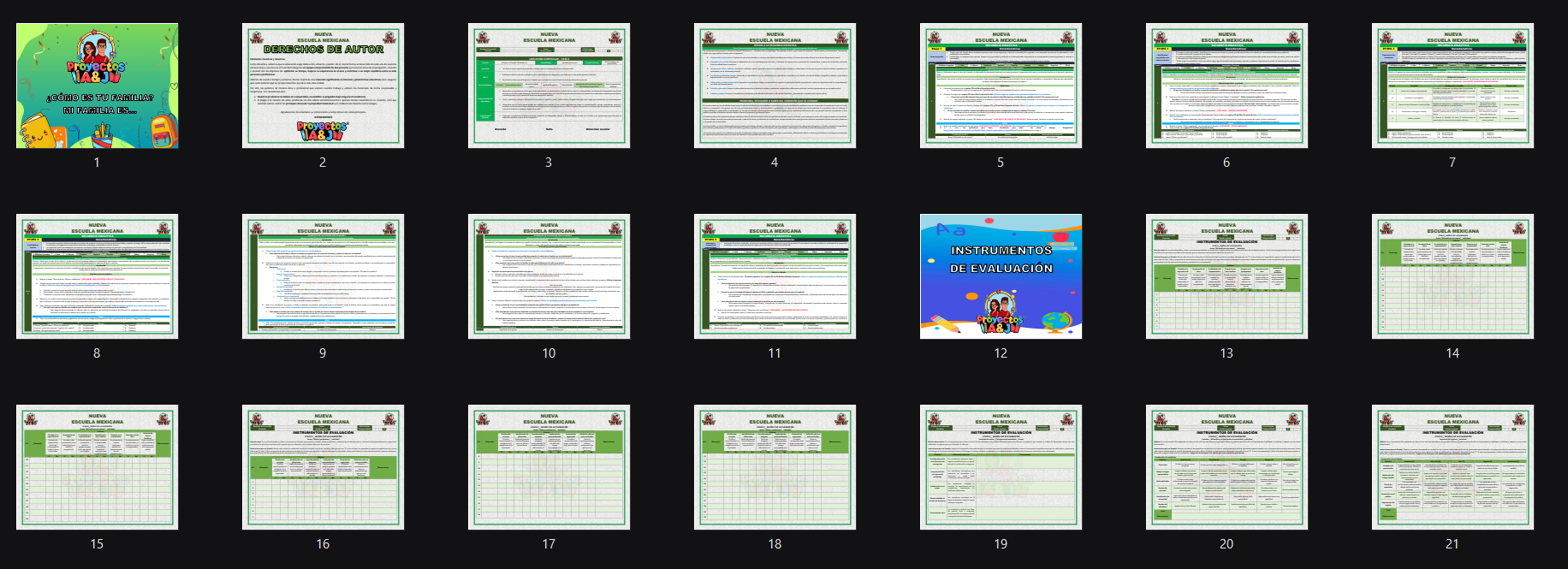Click the slide 8 thumbnail
The image size is (1568, 569).
[97, 276]
